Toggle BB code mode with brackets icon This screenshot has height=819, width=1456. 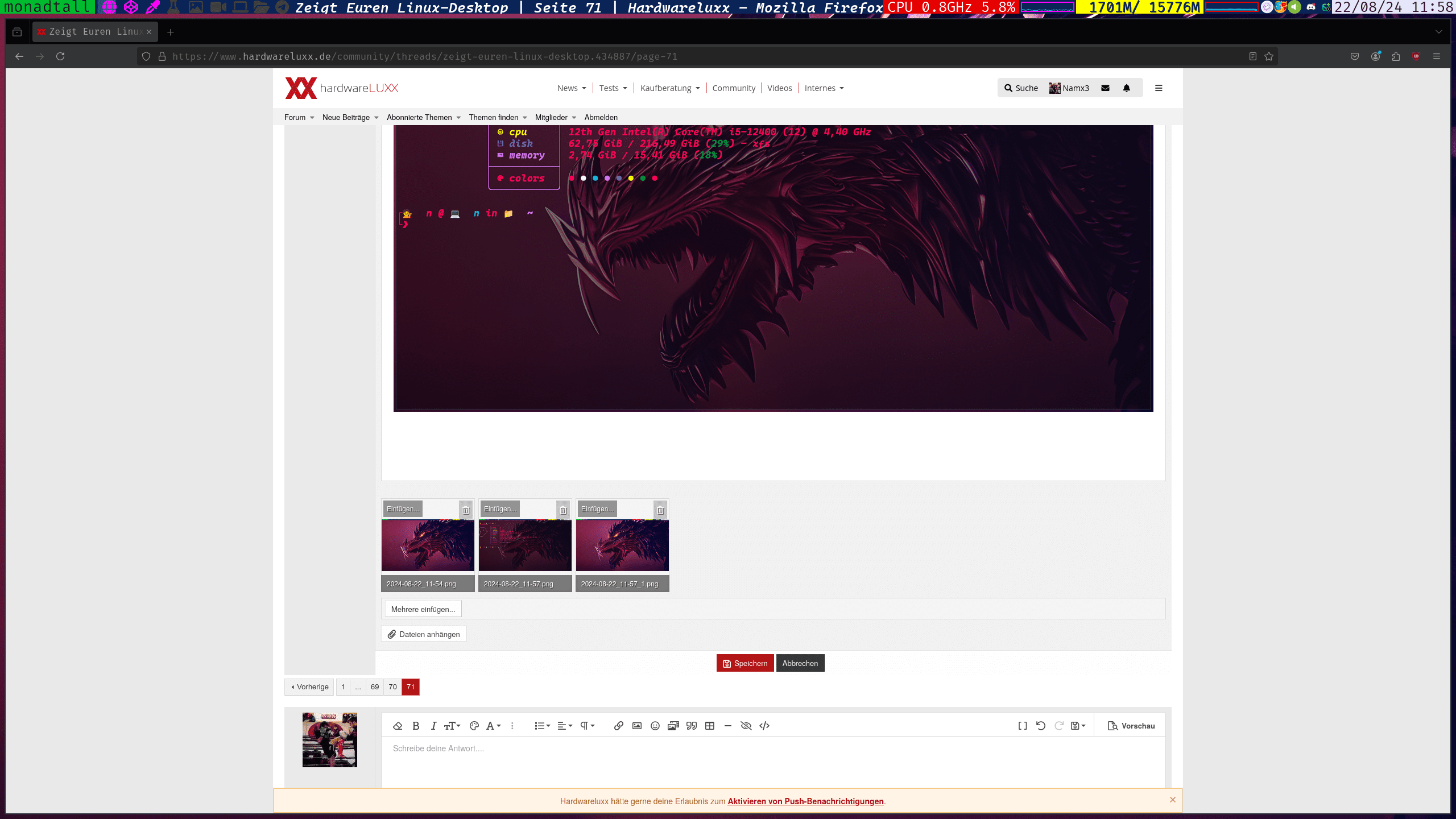(1023, 726)
